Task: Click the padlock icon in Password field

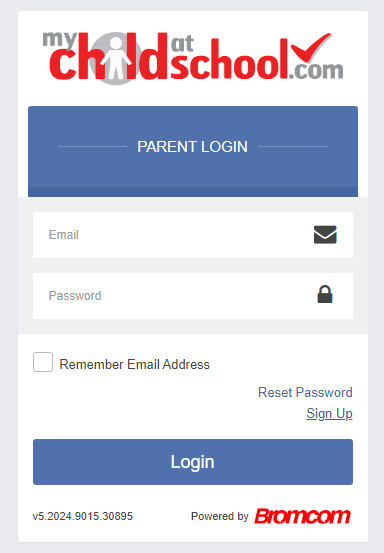Action: pyautogui.click(x=325, y=294)
